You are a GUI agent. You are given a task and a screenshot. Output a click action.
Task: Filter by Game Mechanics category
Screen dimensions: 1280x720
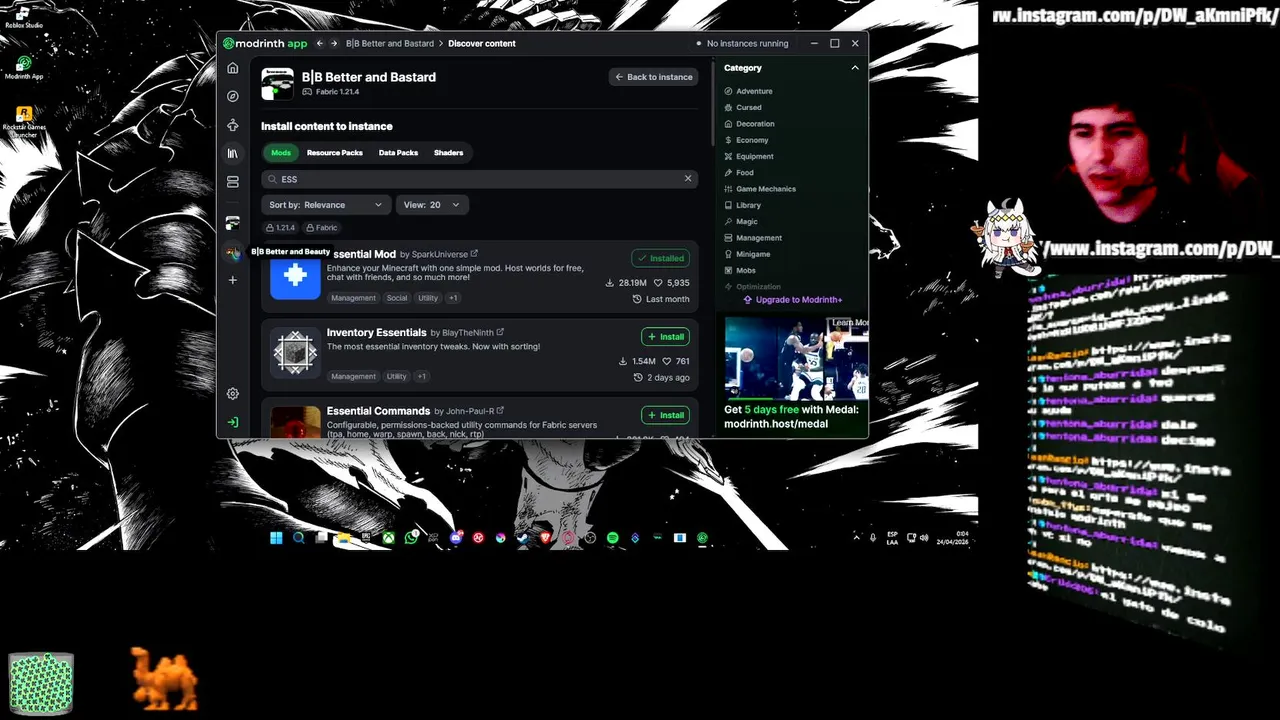click(760, 189)
